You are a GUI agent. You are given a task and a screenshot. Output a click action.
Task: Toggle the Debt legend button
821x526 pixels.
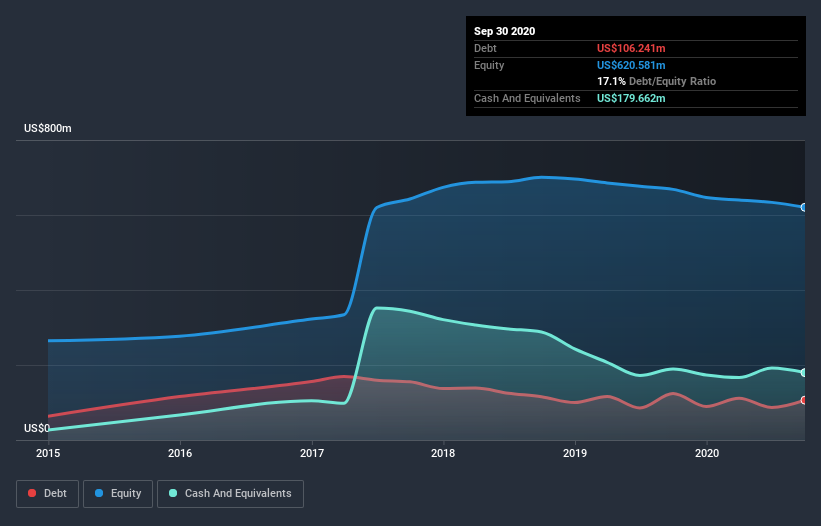[47, 494]
